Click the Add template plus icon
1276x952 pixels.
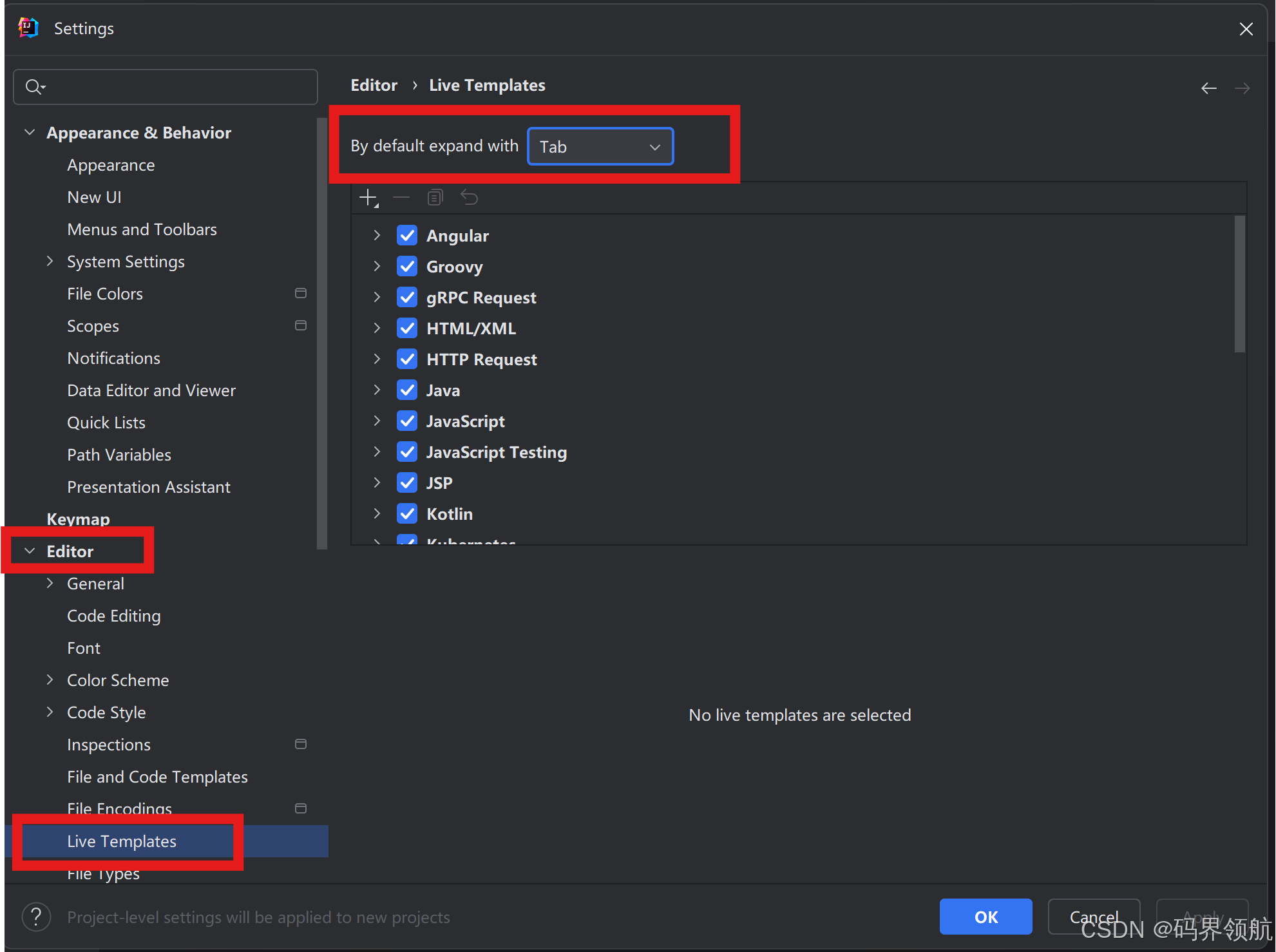tap(368, 198)
